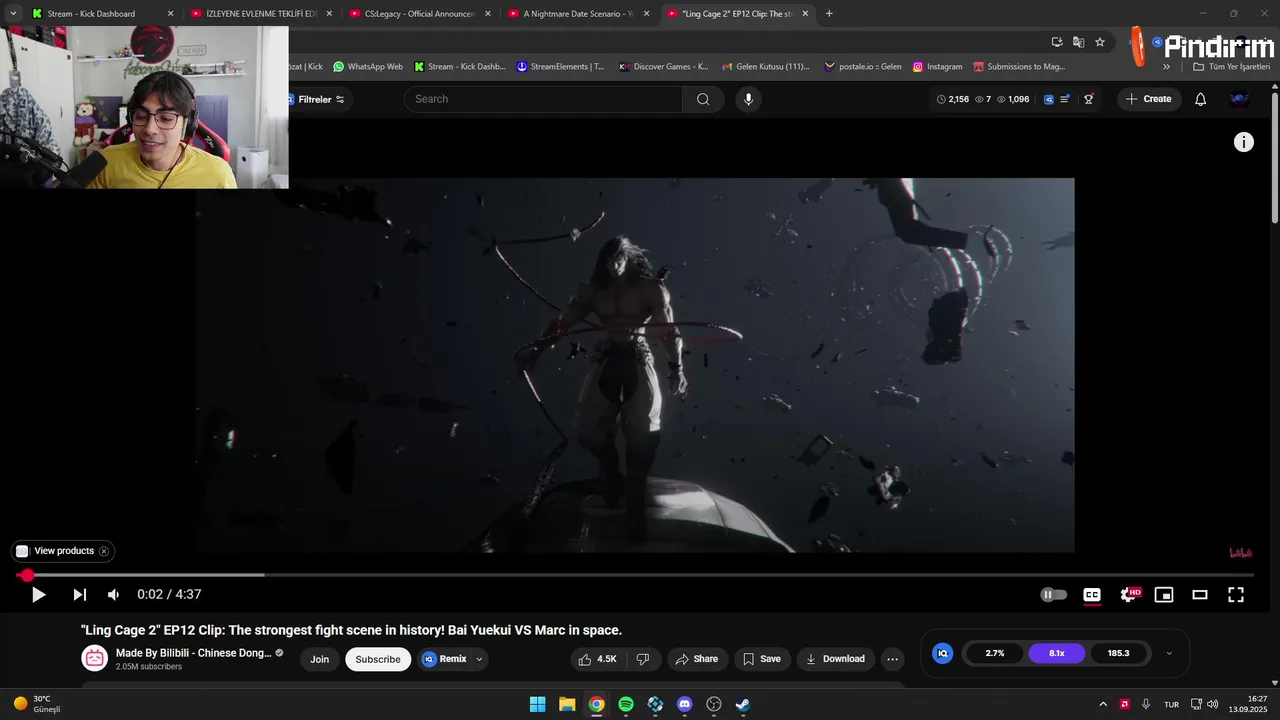
Task: Toggle closed captions CC button
Action: [1092, 595]
